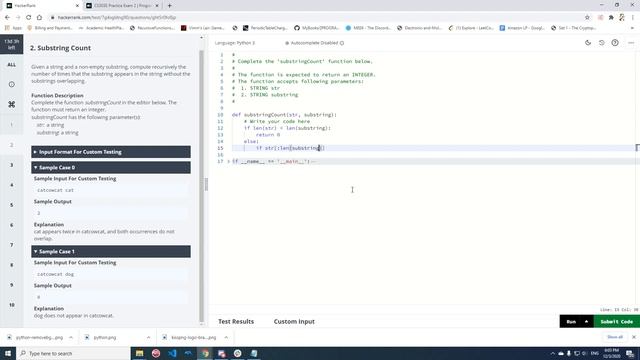Viewport: 640px width, 360px height.
Task: Click the taskbar search box
Action: 73,353
